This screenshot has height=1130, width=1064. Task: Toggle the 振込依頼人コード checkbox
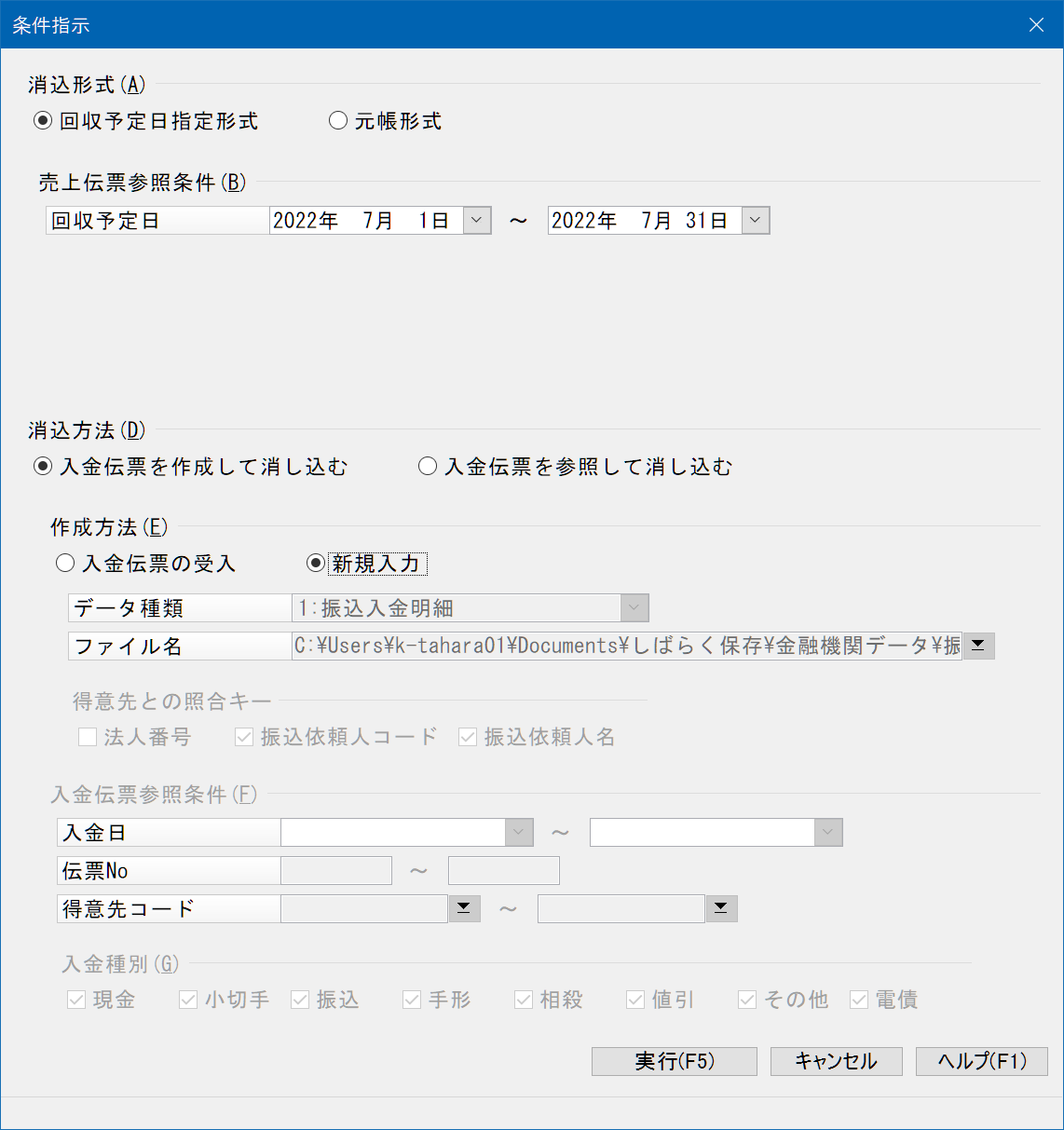tap(244, 738)
